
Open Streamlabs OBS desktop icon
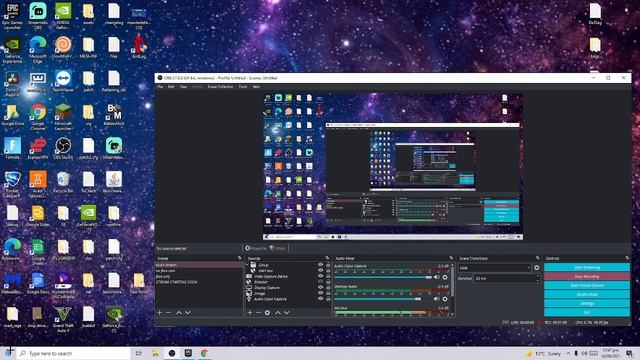click(x=38, y=16)
